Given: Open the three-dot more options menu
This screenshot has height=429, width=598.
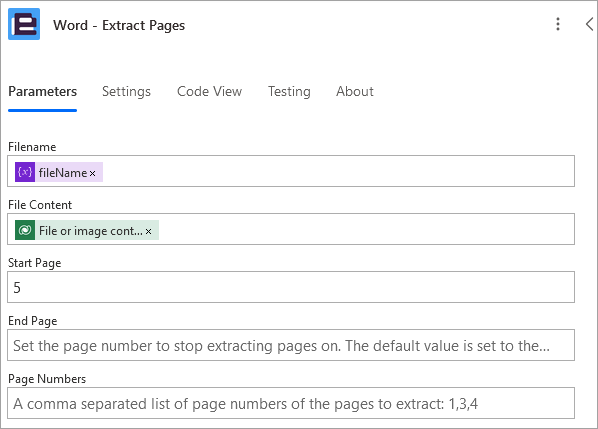Looking at the screenshot, I should point(558,24).
